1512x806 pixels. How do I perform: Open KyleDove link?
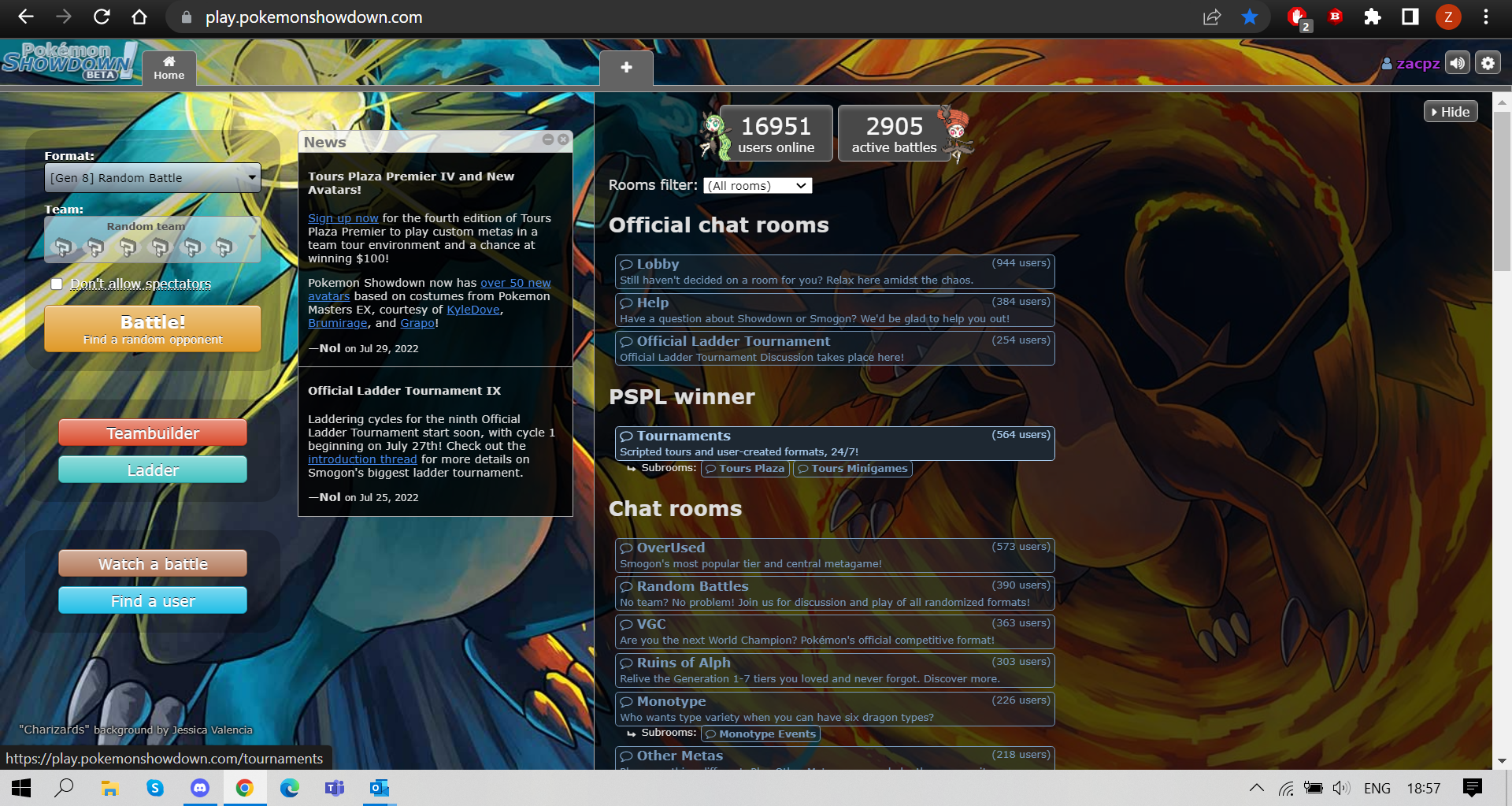tap(473, 310)
